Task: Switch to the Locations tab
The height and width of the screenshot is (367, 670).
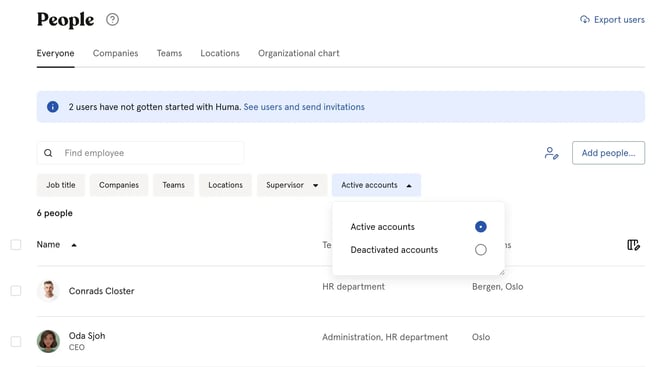Action: pyautogui.click(x=220, y=53)
